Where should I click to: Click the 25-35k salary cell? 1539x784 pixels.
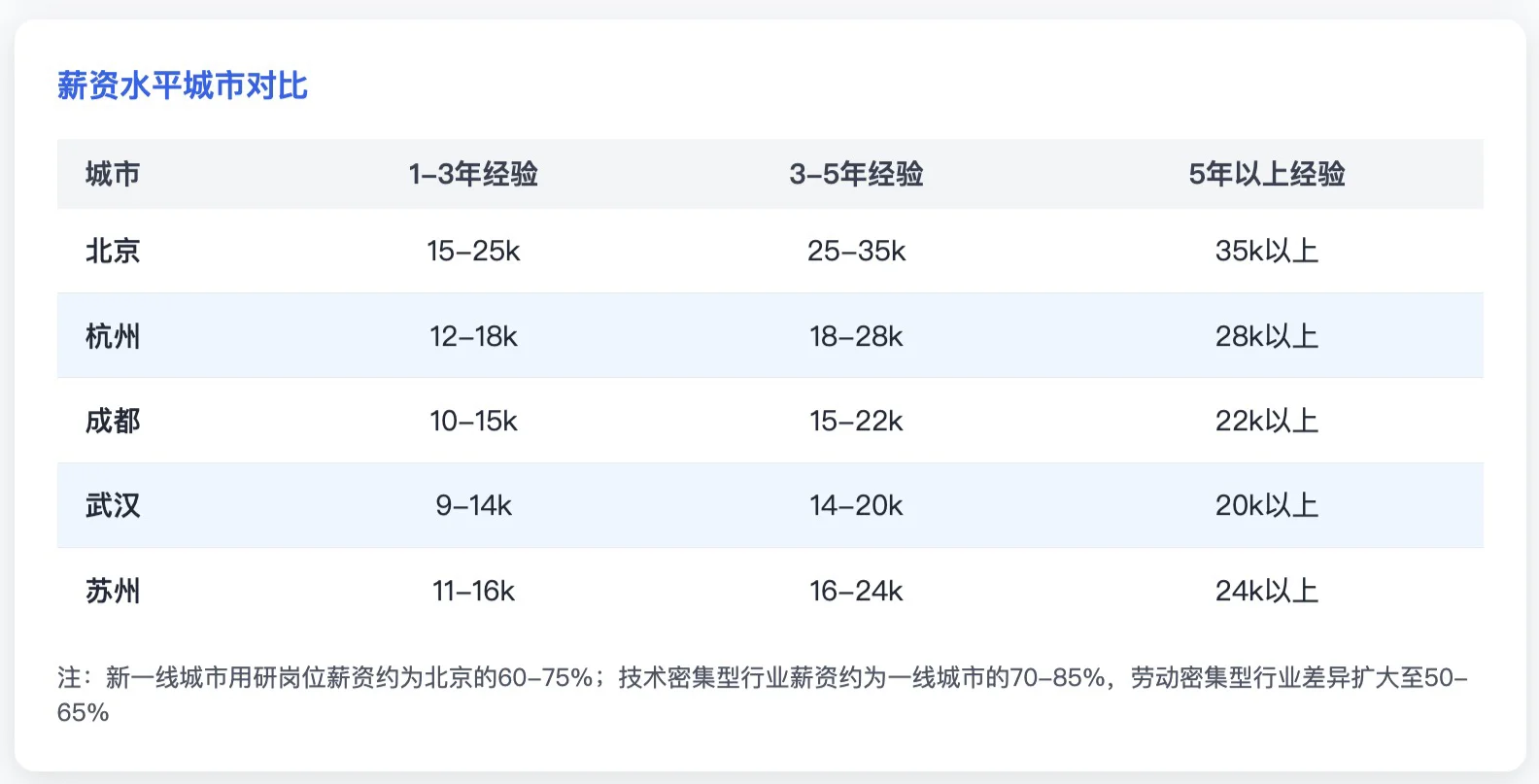[856, 251]
